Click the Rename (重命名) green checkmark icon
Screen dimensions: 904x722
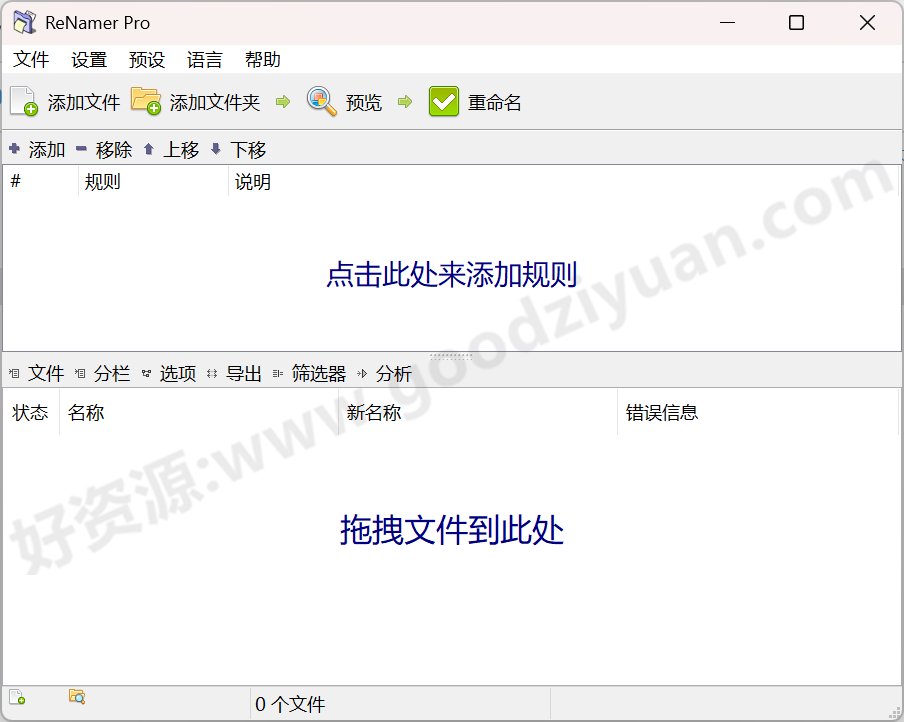tap(443, 101)
